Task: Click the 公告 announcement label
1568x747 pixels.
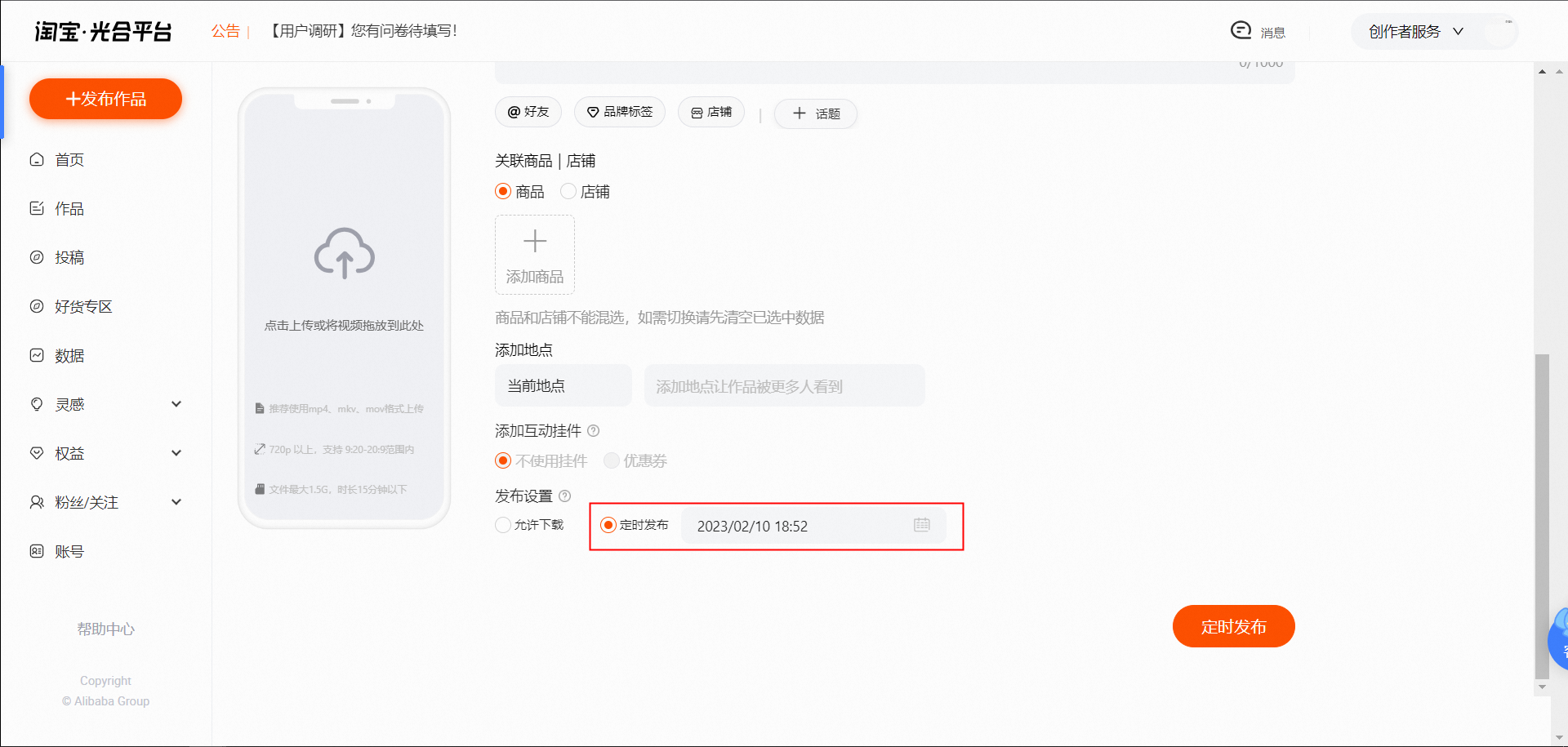Action: 225,31
